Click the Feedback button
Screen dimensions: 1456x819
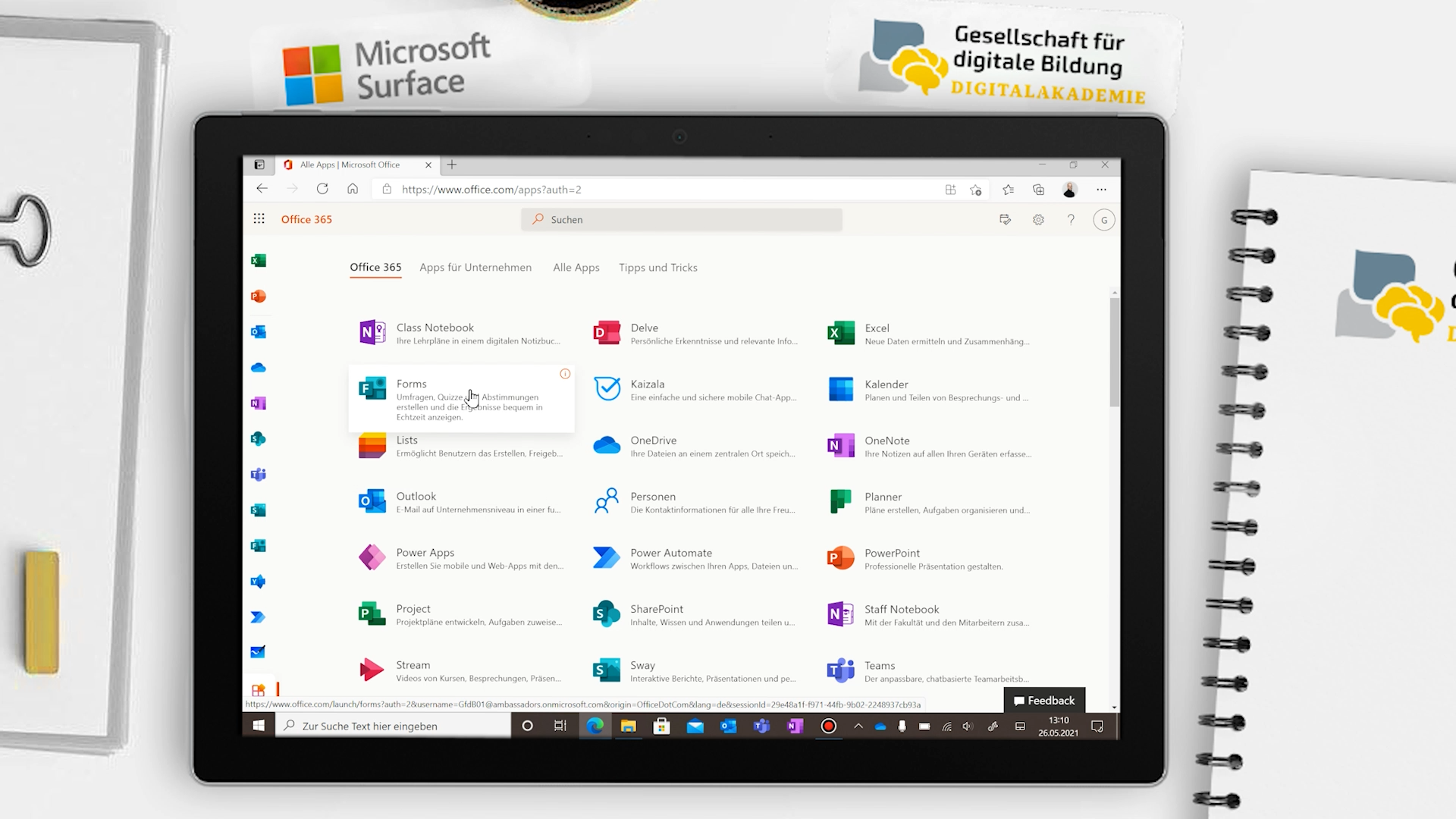point(1044,701)
